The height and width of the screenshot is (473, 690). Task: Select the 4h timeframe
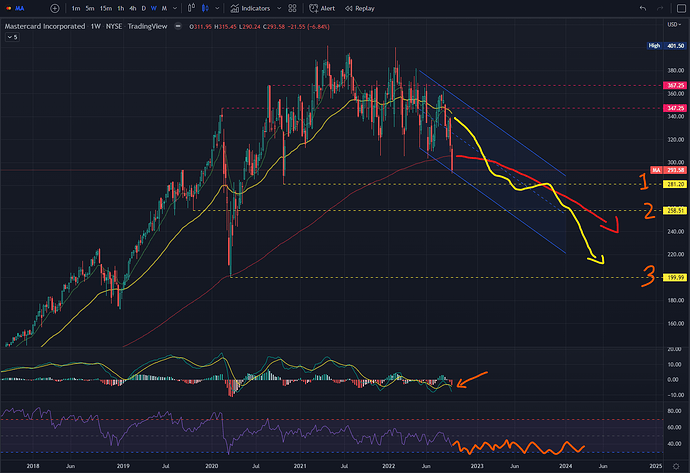click(x=132, y=8)
